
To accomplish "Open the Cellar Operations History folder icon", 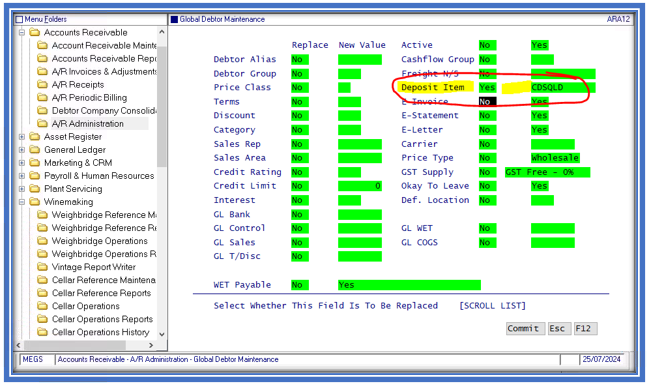I will [42, 332].
